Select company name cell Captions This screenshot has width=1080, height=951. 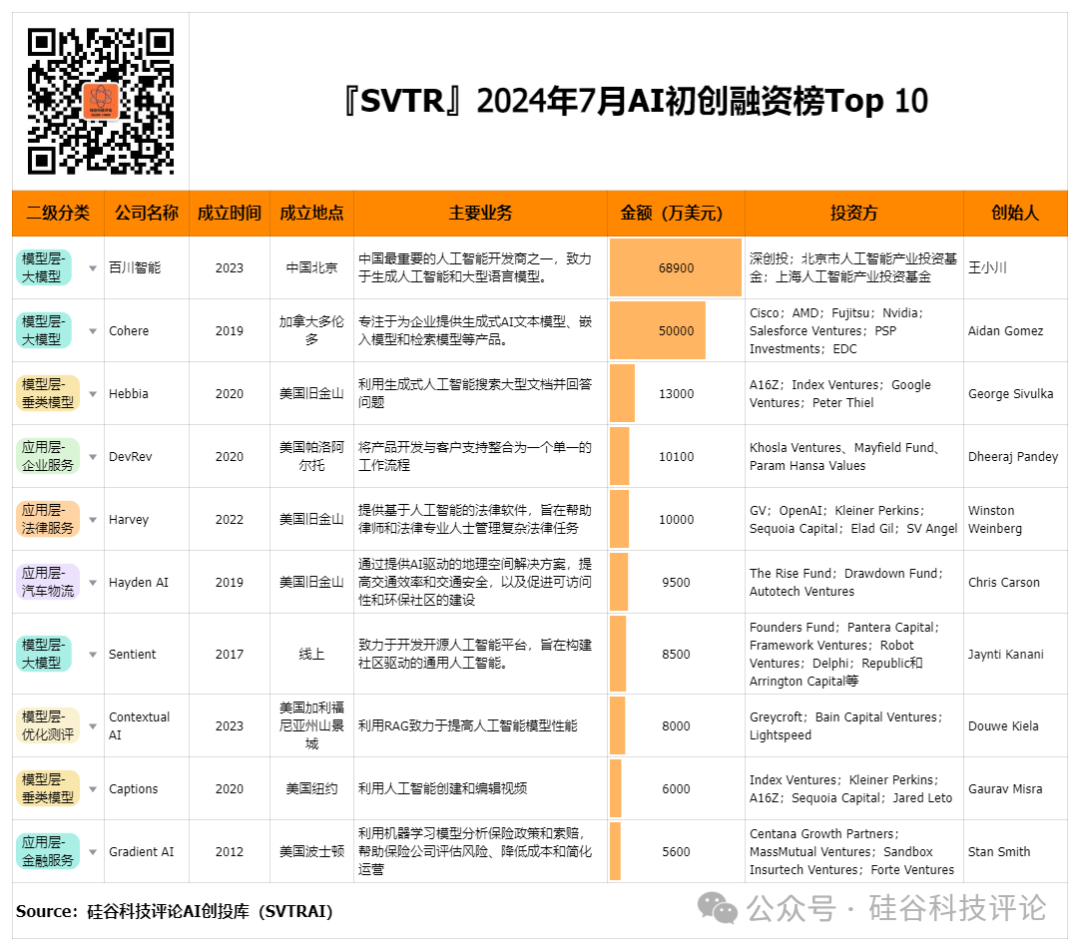point(147,789)
